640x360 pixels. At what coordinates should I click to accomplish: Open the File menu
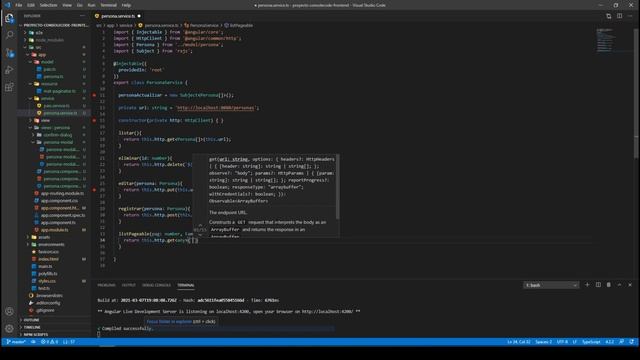point(18,5)
